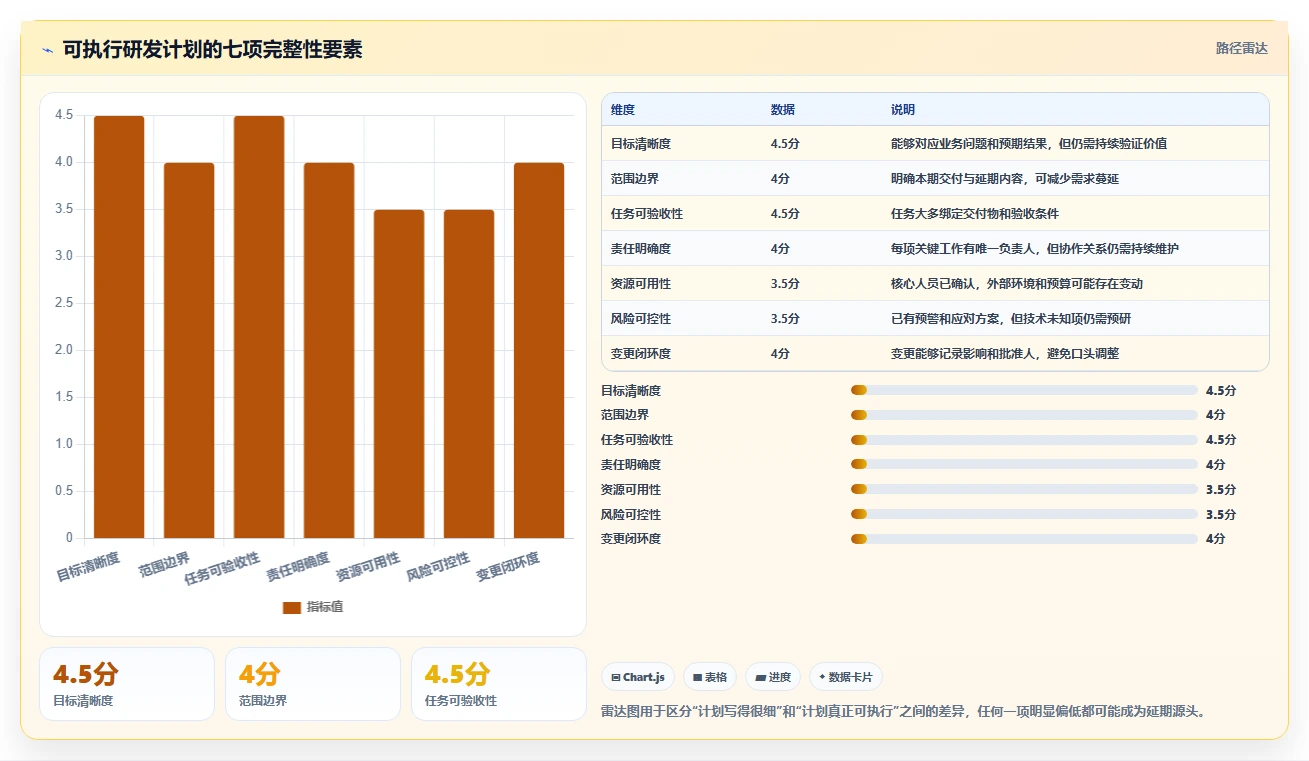The height and width of the screenshot is (761, 1309).
Task: Click the Chart.js tag
Action: coord(638,677)
